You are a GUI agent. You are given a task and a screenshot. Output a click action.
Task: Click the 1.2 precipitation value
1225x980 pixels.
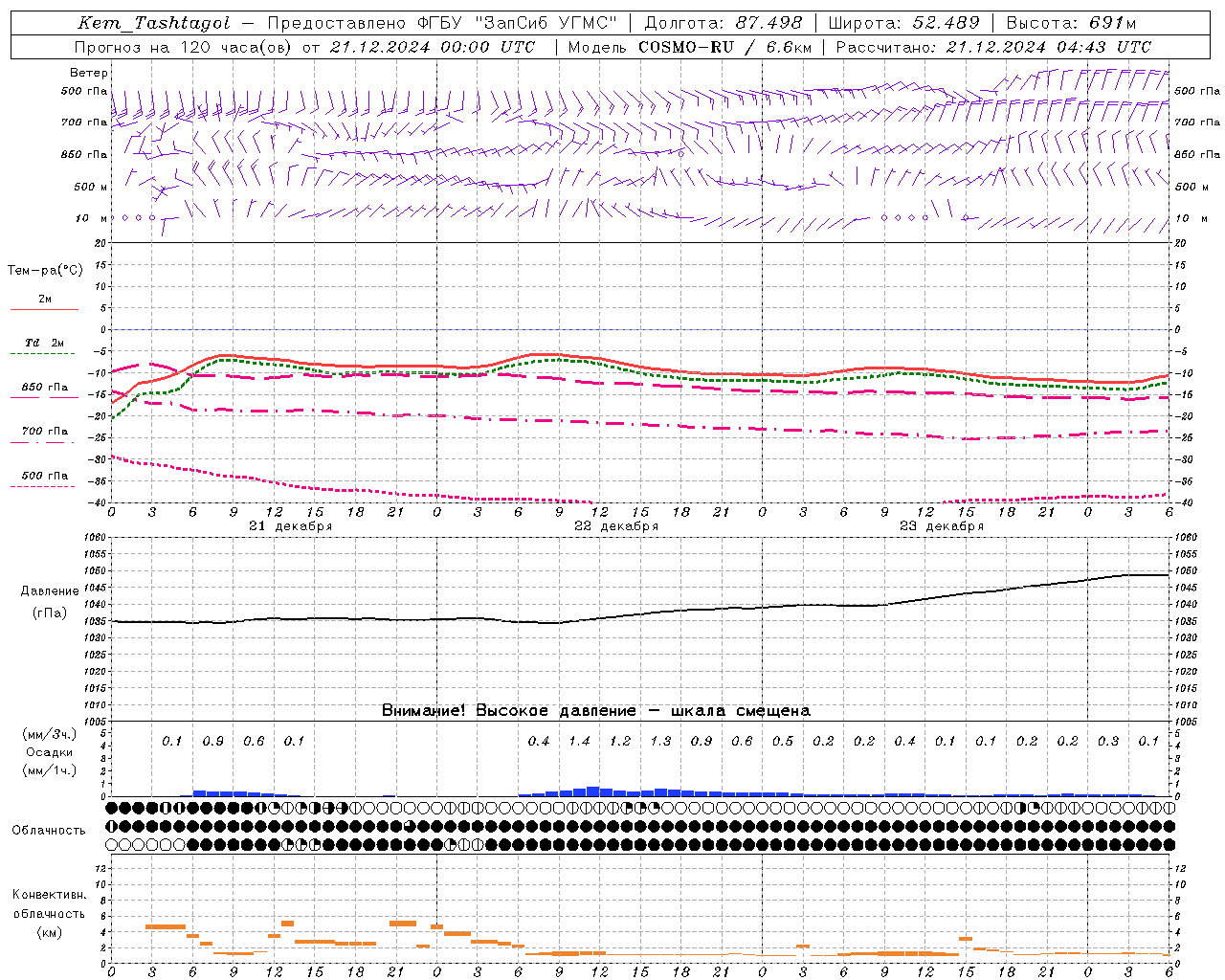pos(620,742)
